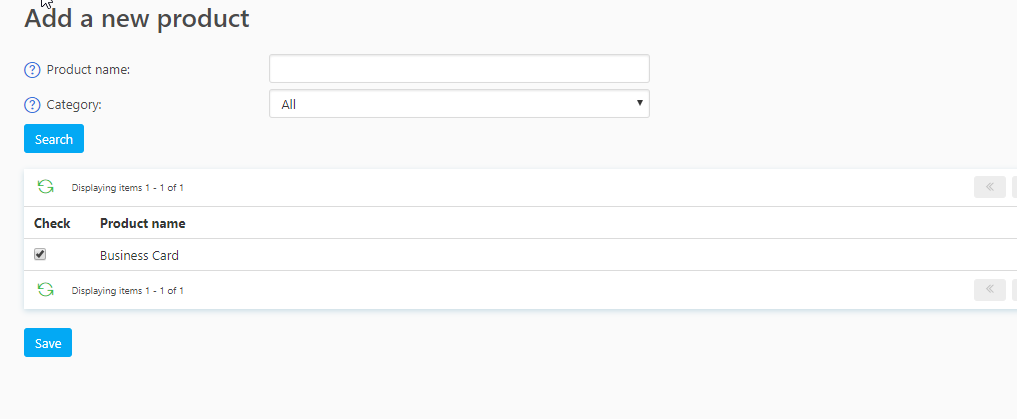
Task: Uncheck the Business Card checkbox
Action: click(x=40, y=254)
